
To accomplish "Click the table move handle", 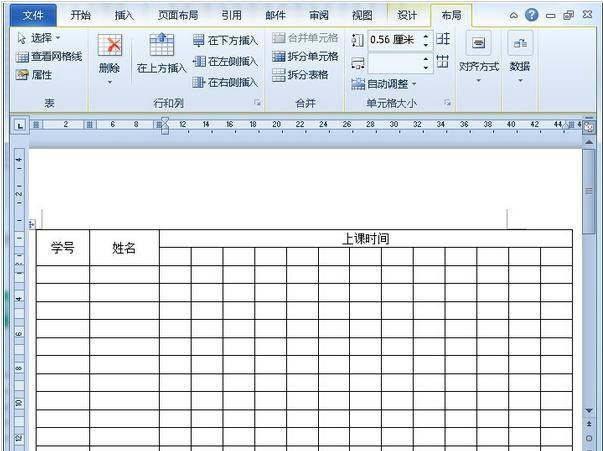I will point(32,225).
